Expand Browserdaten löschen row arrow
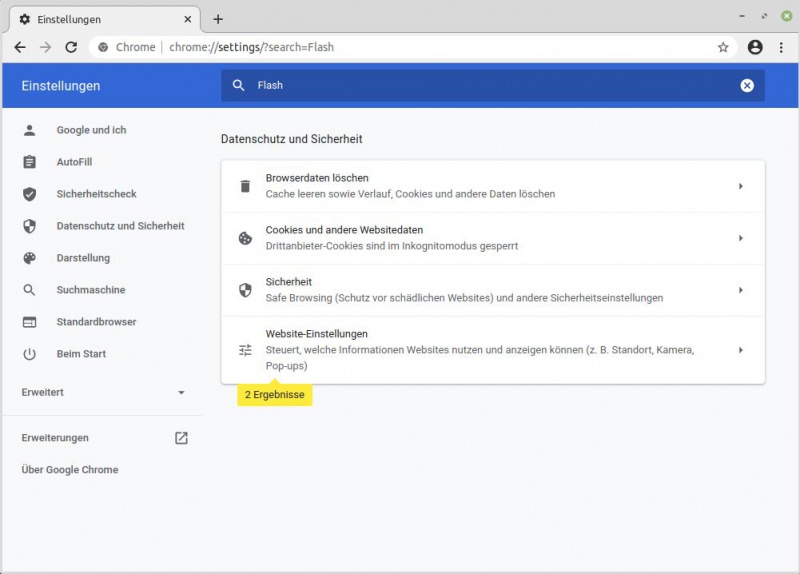 (x=740, y=186)
